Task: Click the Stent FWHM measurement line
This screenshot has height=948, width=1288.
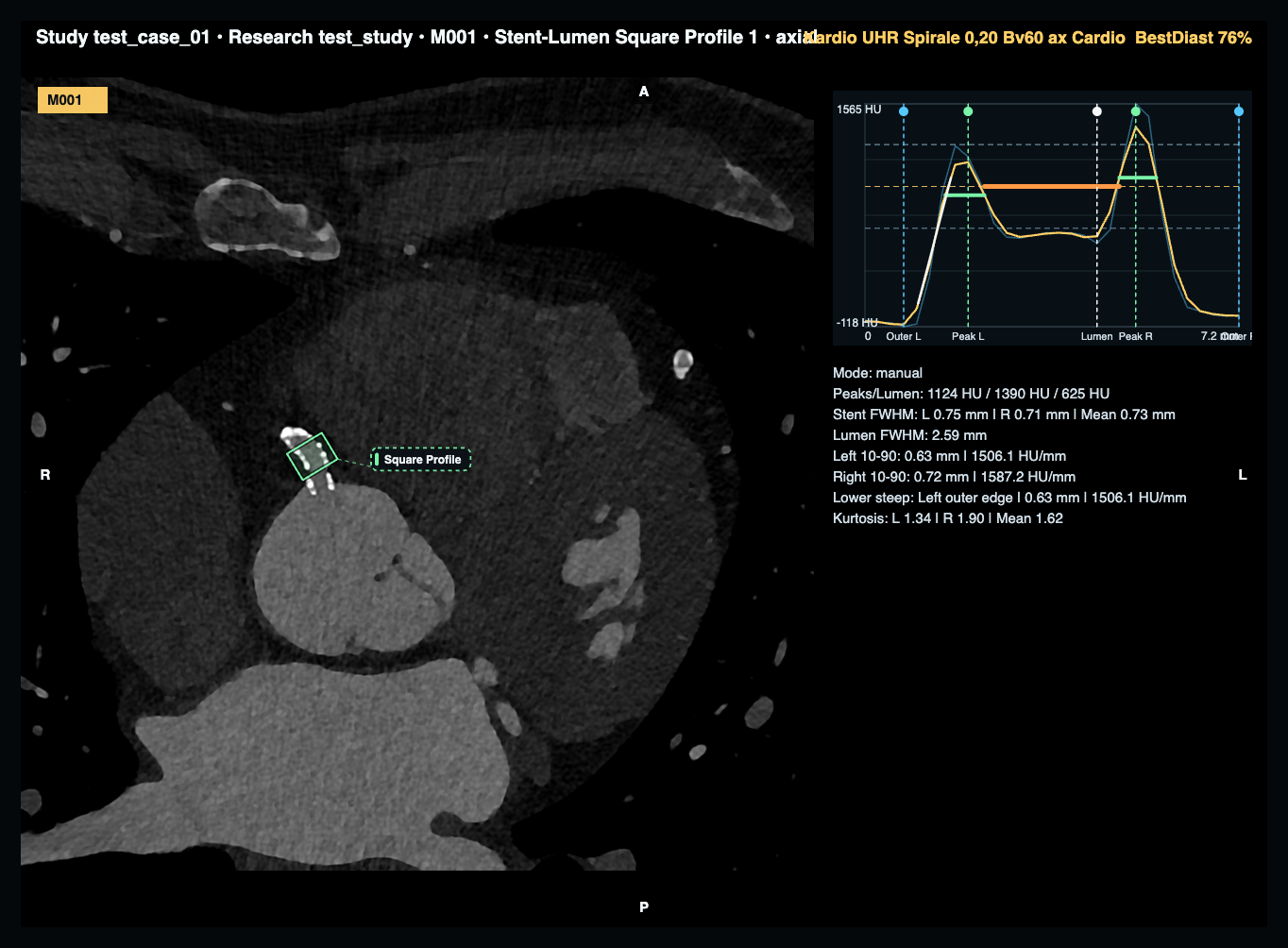Action: (x=1004, y=415)
